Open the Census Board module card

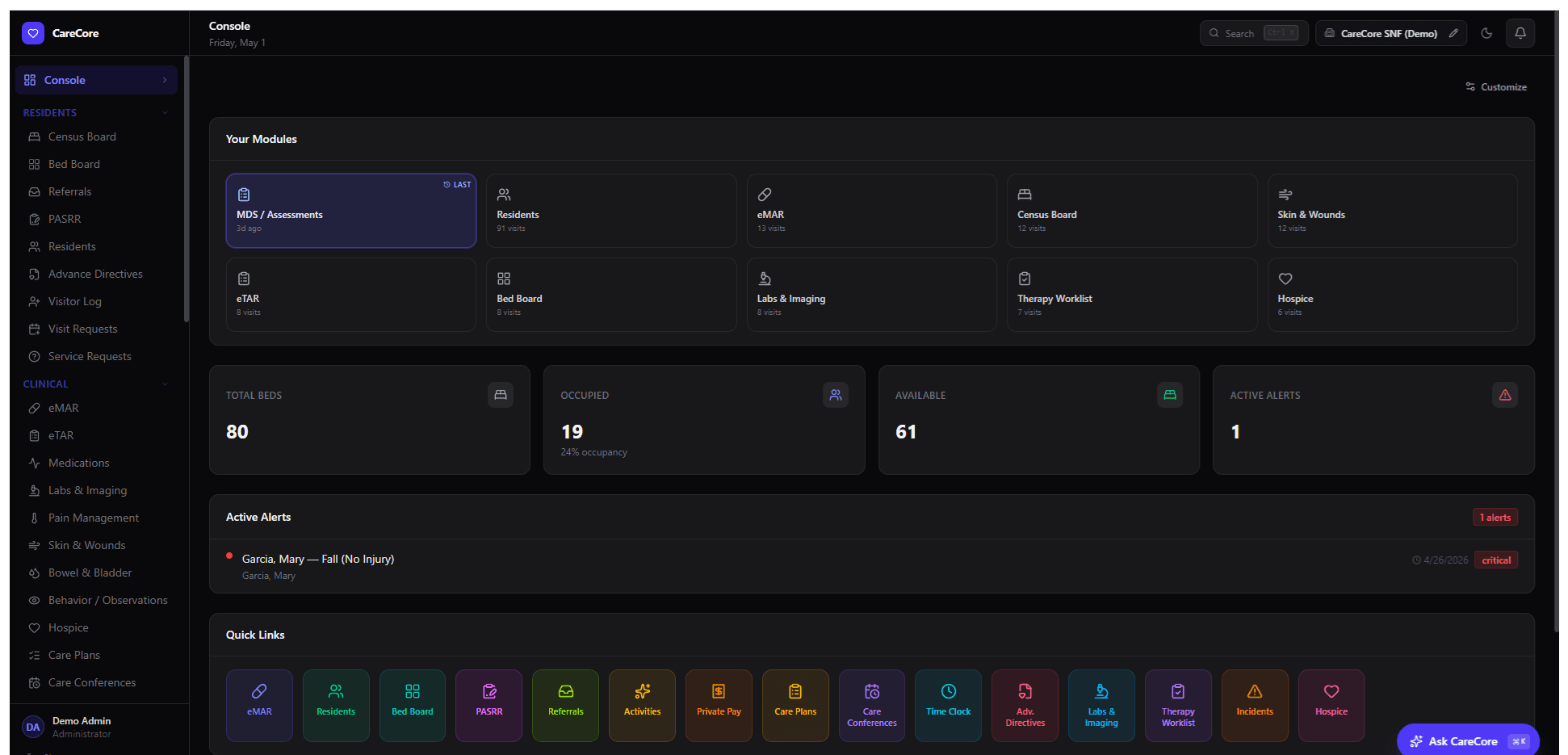(x=1132, y=211)
